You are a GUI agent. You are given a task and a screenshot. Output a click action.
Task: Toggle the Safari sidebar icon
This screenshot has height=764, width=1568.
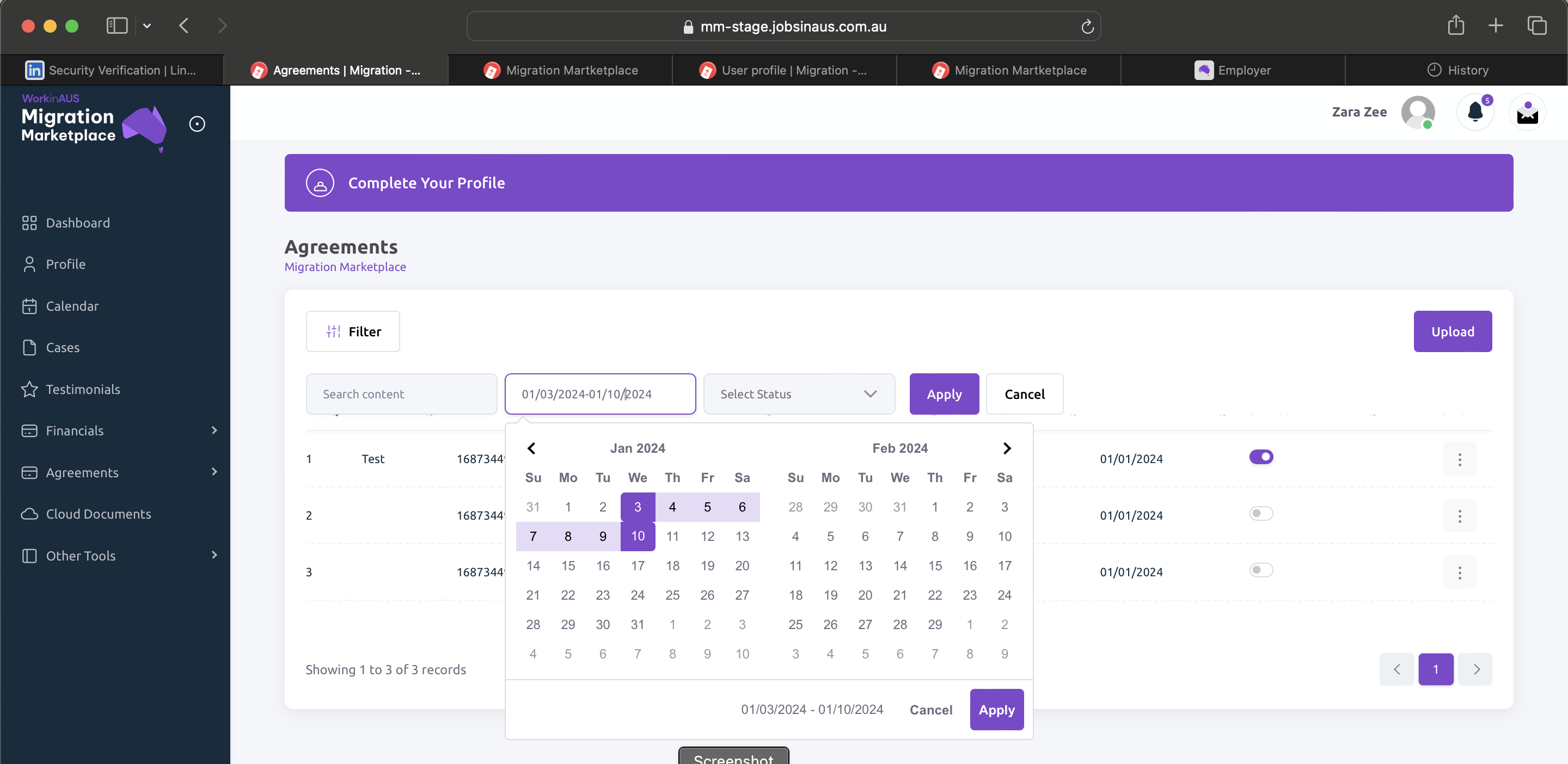pos(117,26)
